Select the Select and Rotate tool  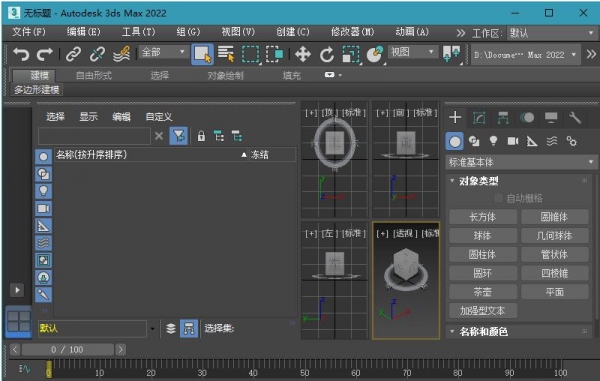(x=327, y=54)
